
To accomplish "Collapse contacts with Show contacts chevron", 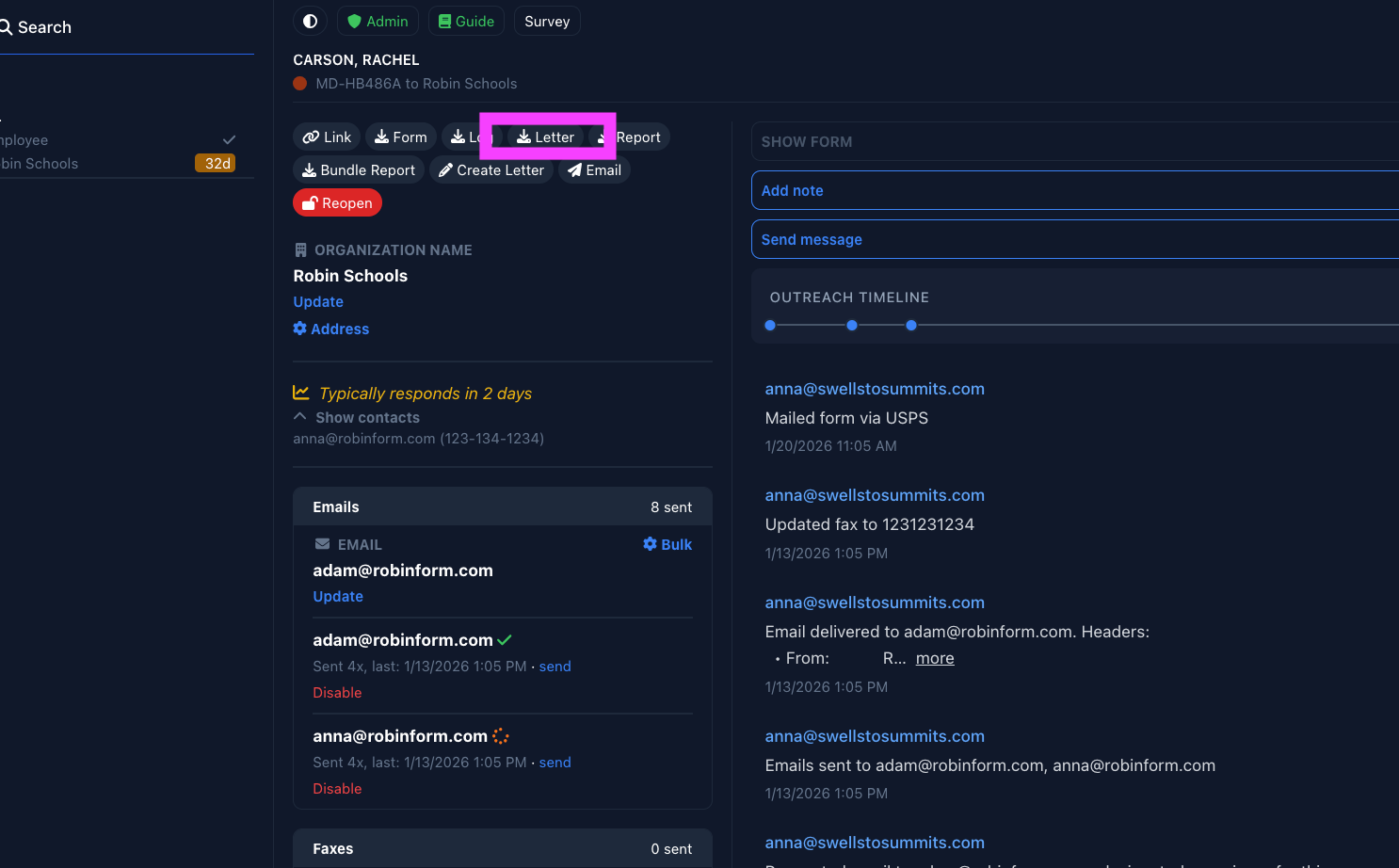I will pyautogui.click(x=357, y=417).
